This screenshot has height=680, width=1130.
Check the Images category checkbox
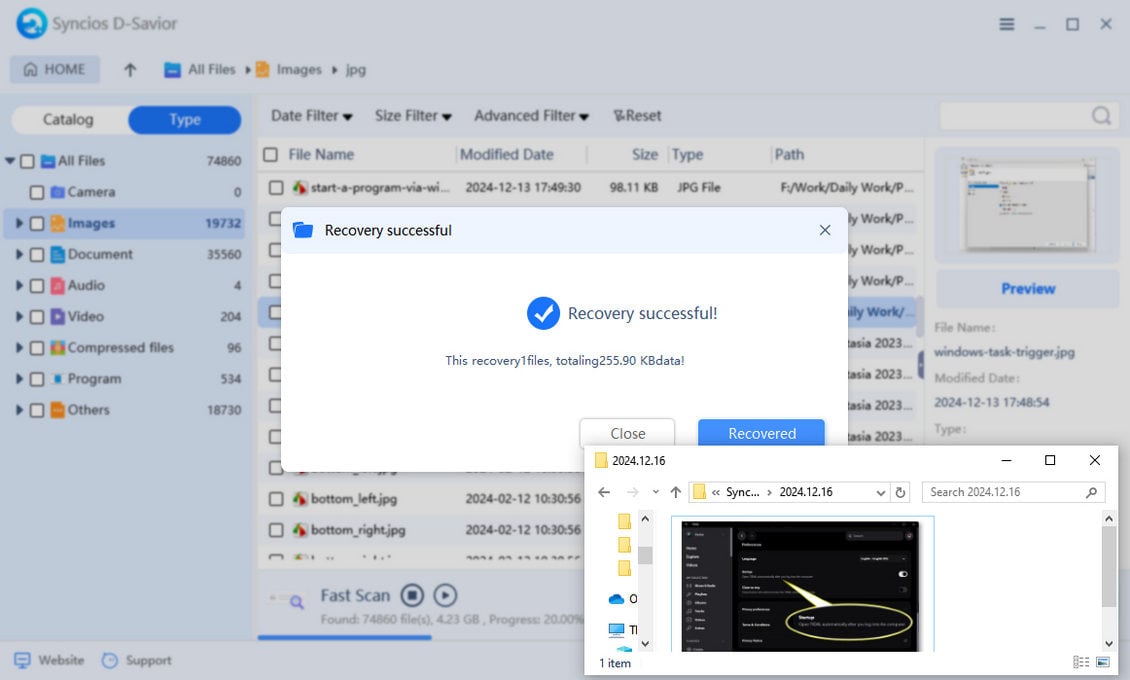(x=37, y=223)
